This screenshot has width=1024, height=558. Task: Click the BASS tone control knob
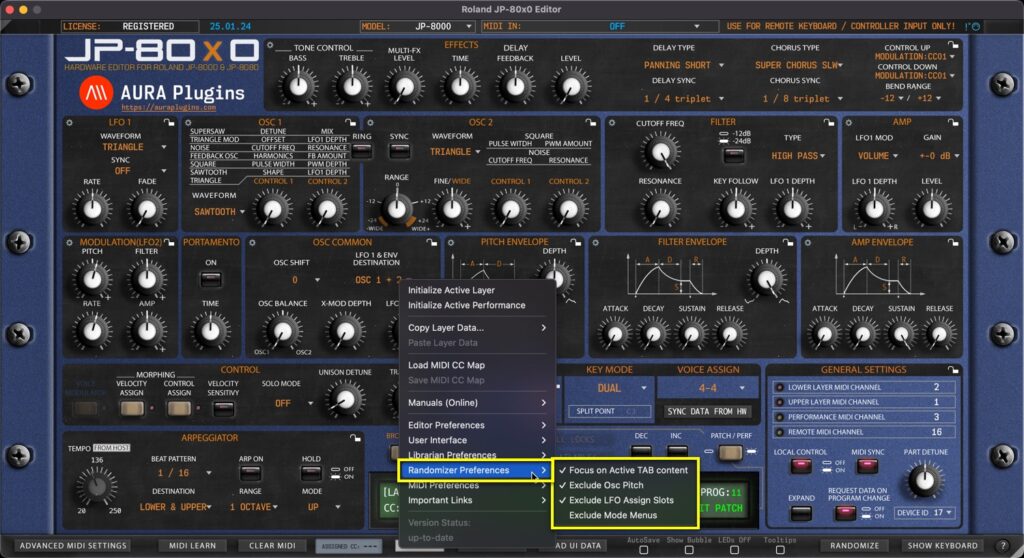(x=298, y=86)
